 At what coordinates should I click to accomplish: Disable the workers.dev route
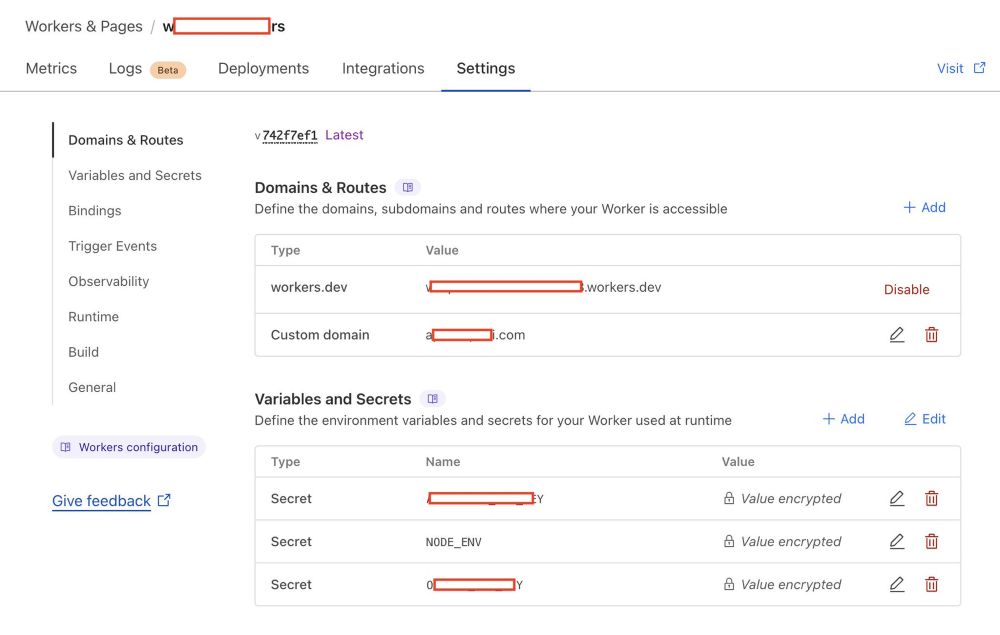pyautogui.click(x=906, y=290)
